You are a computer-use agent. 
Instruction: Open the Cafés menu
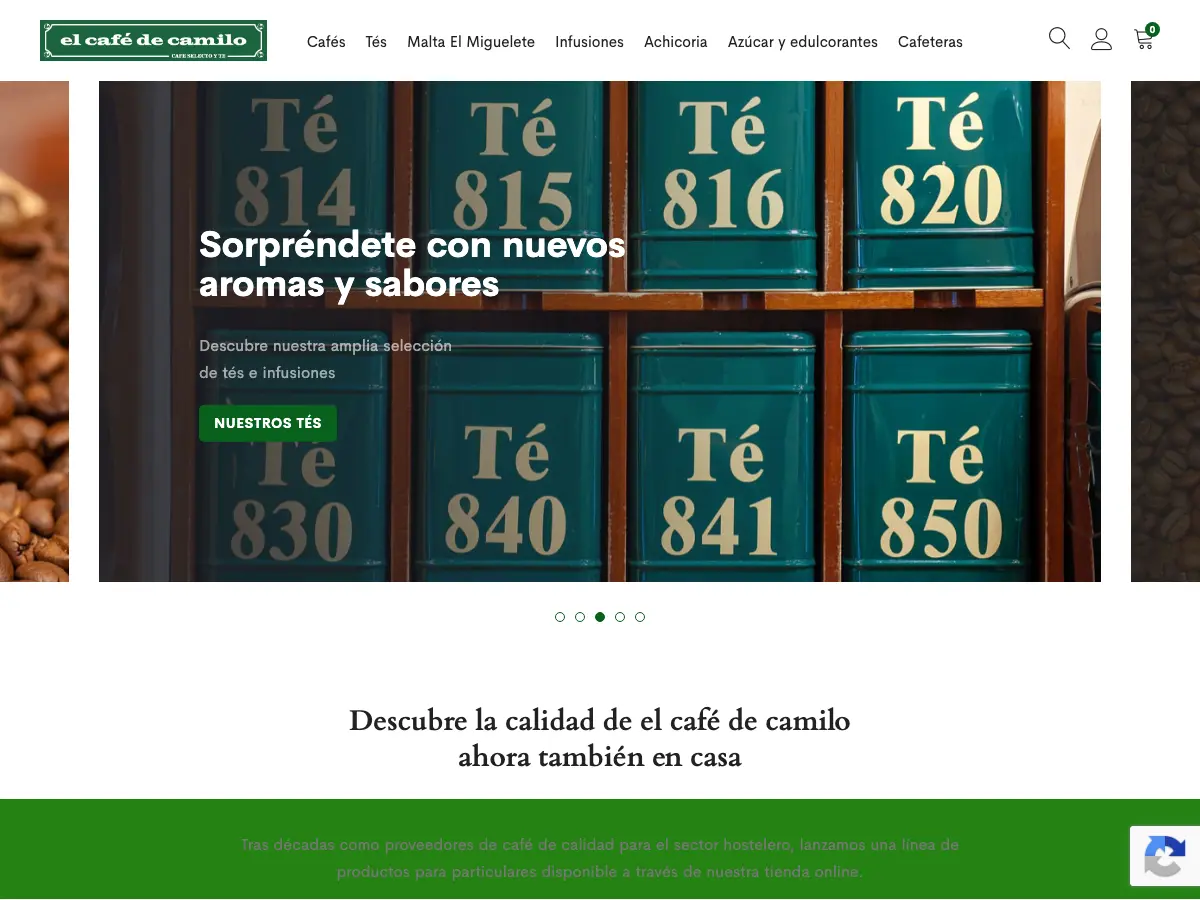coord(326,42)
